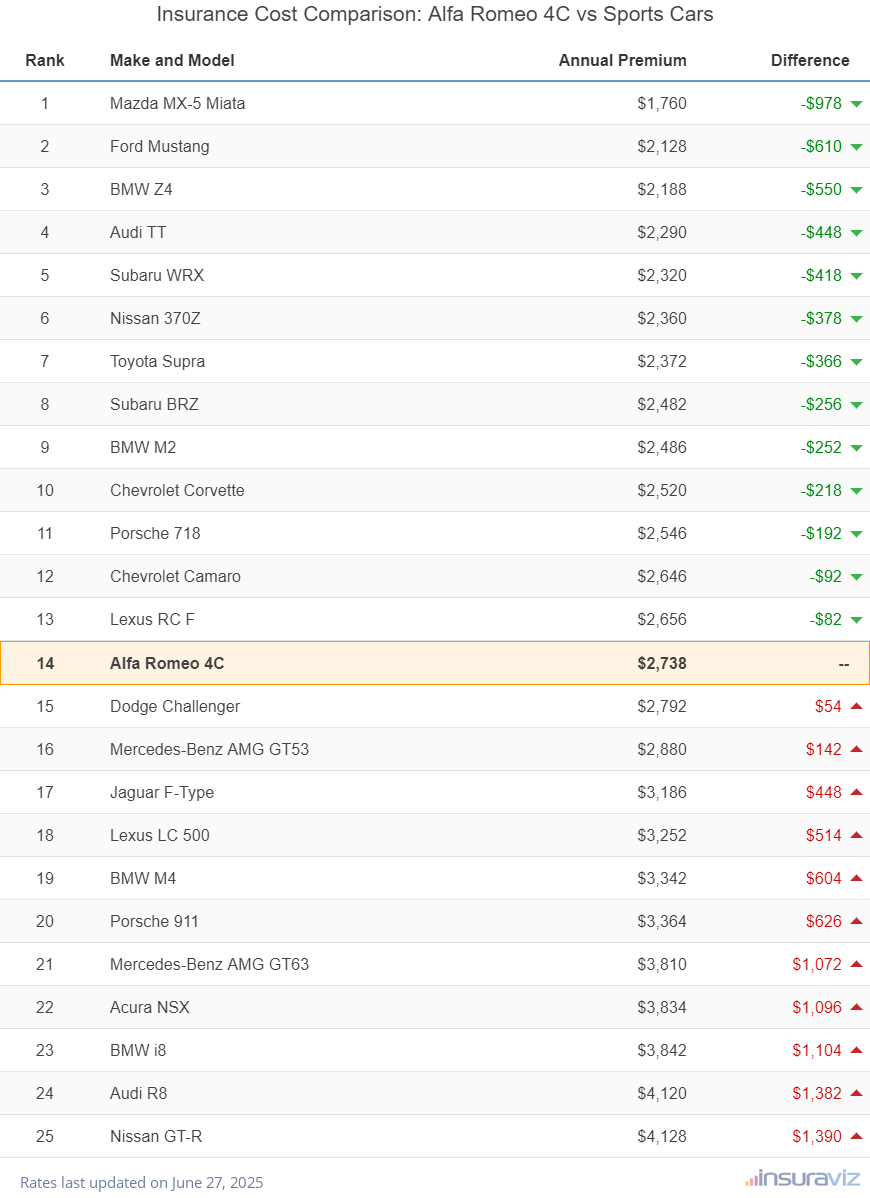Select the BMW M2 model name
This screenshot has width=870, height=1198.
coord(143,447)
